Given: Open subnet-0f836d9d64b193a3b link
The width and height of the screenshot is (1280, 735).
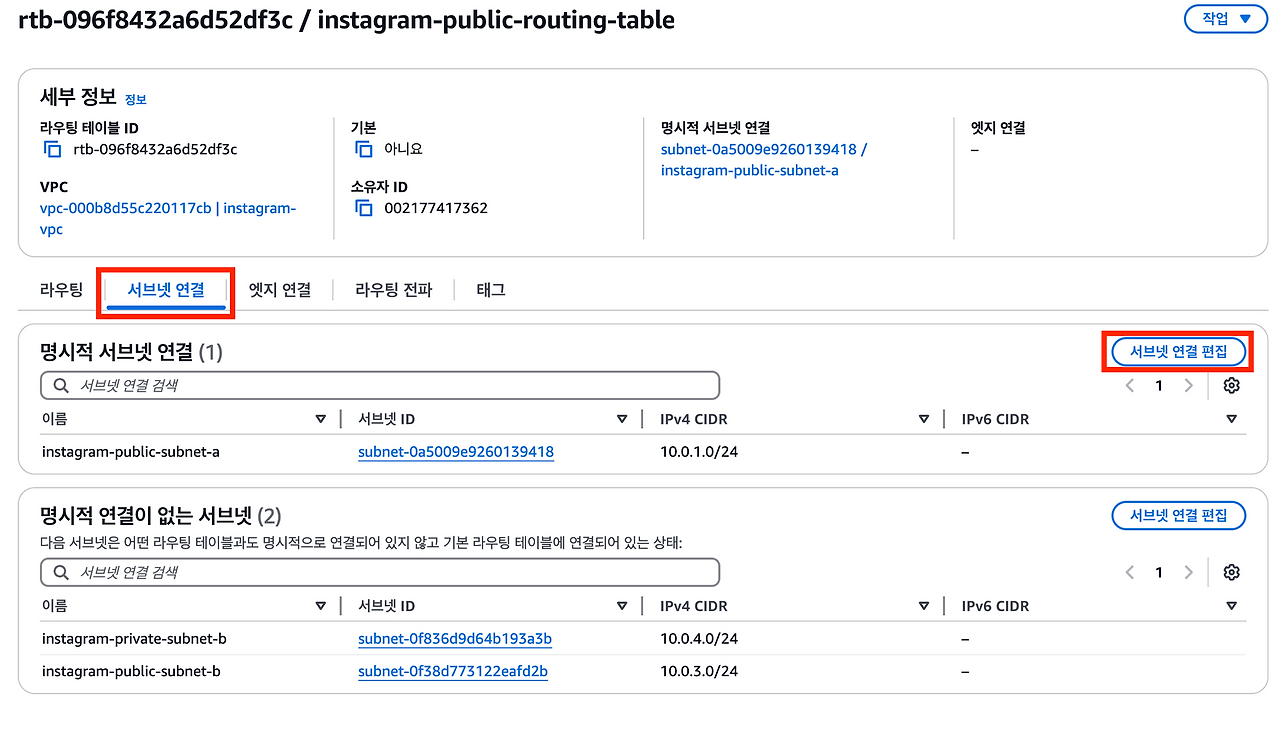Looking at the screenshot, I should coord(455,639).
